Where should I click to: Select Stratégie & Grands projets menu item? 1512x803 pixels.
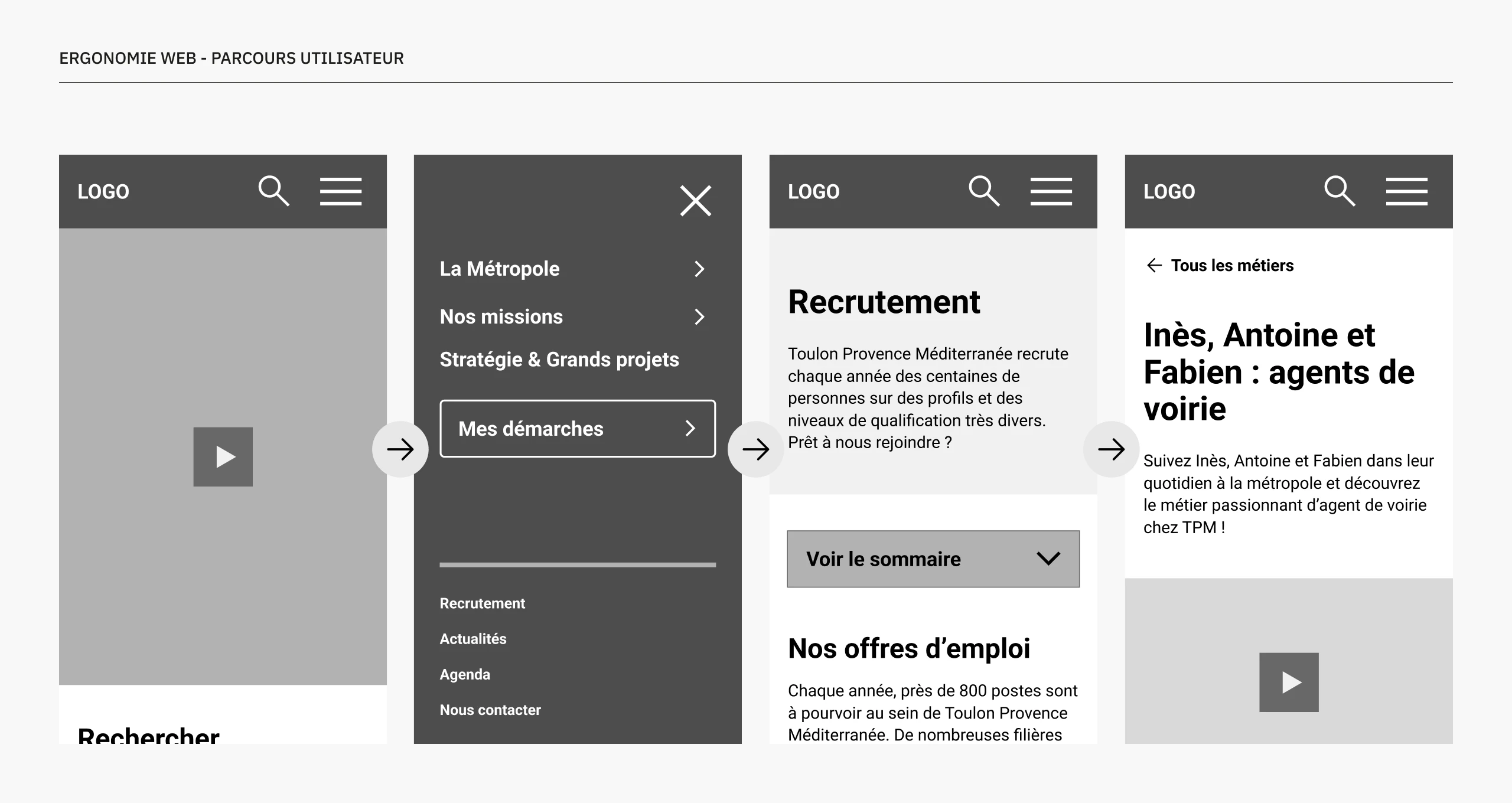pos(559,360)
